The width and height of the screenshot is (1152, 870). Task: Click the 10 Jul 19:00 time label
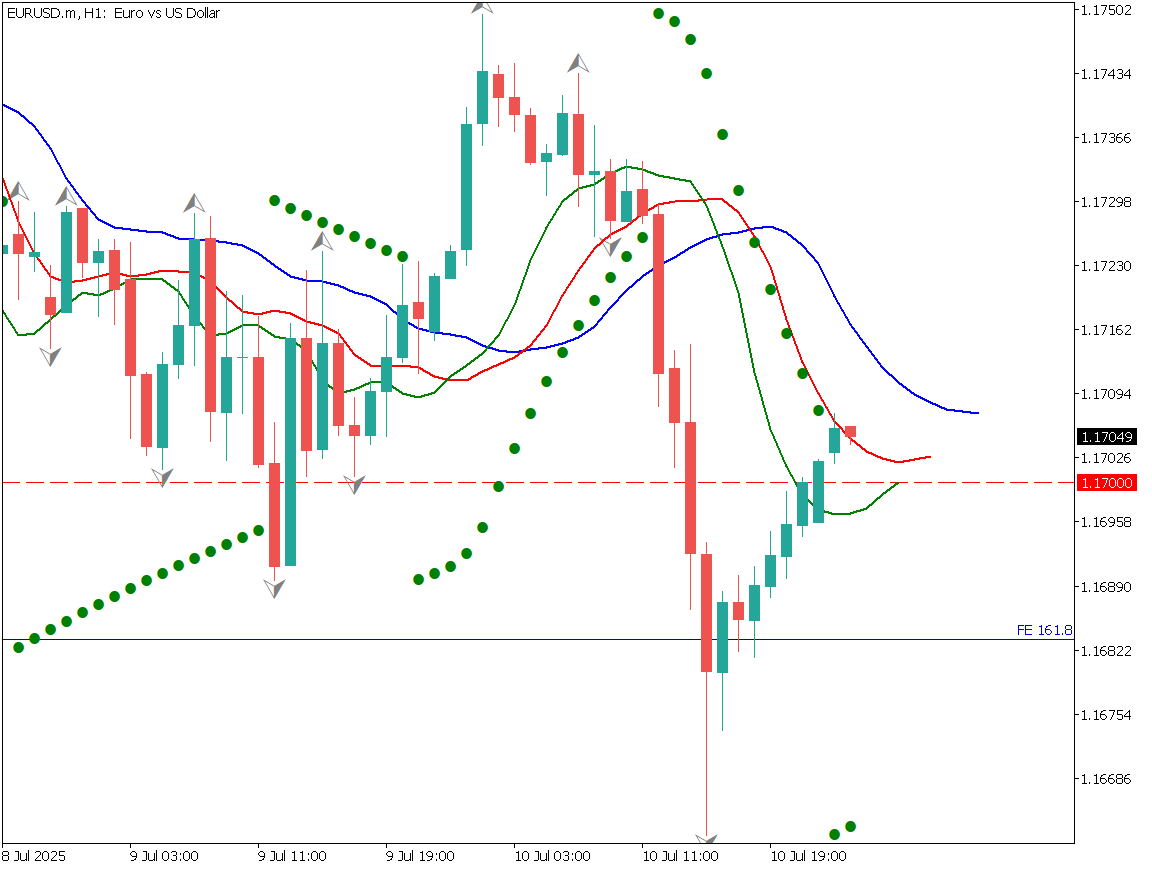(808, 856)
